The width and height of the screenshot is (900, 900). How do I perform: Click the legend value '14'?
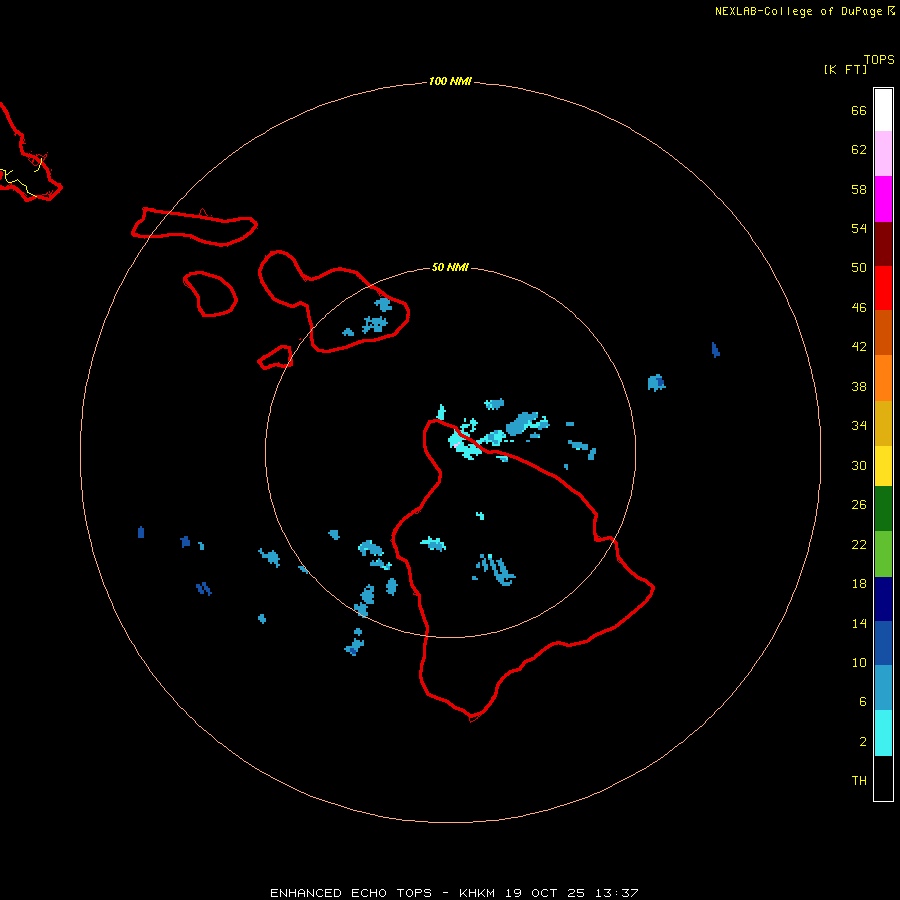click(859, 623)
